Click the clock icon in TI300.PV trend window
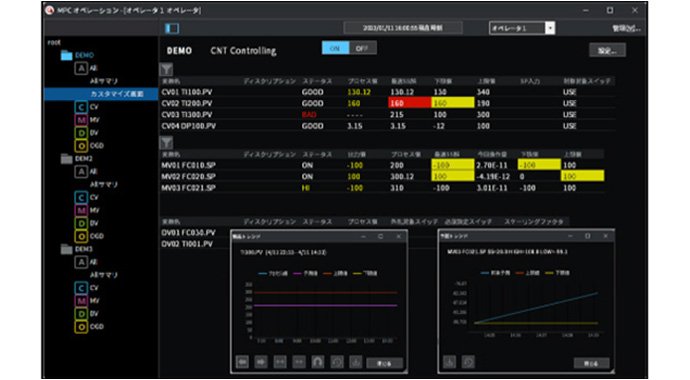The height and width of the screenshot is (380, 690). pos(337,362)
